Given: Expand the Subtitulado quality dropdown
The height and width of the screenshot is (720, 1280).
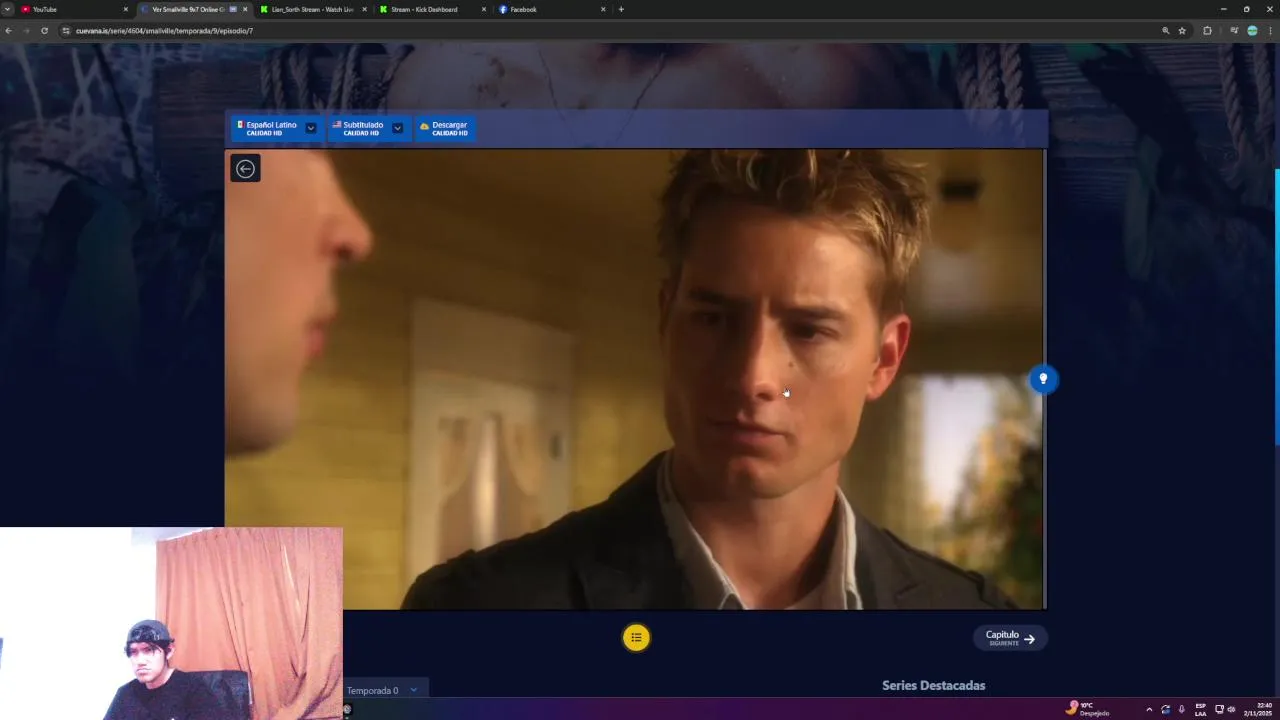Looking at the screenshot, I should click(x=397, y=128).
